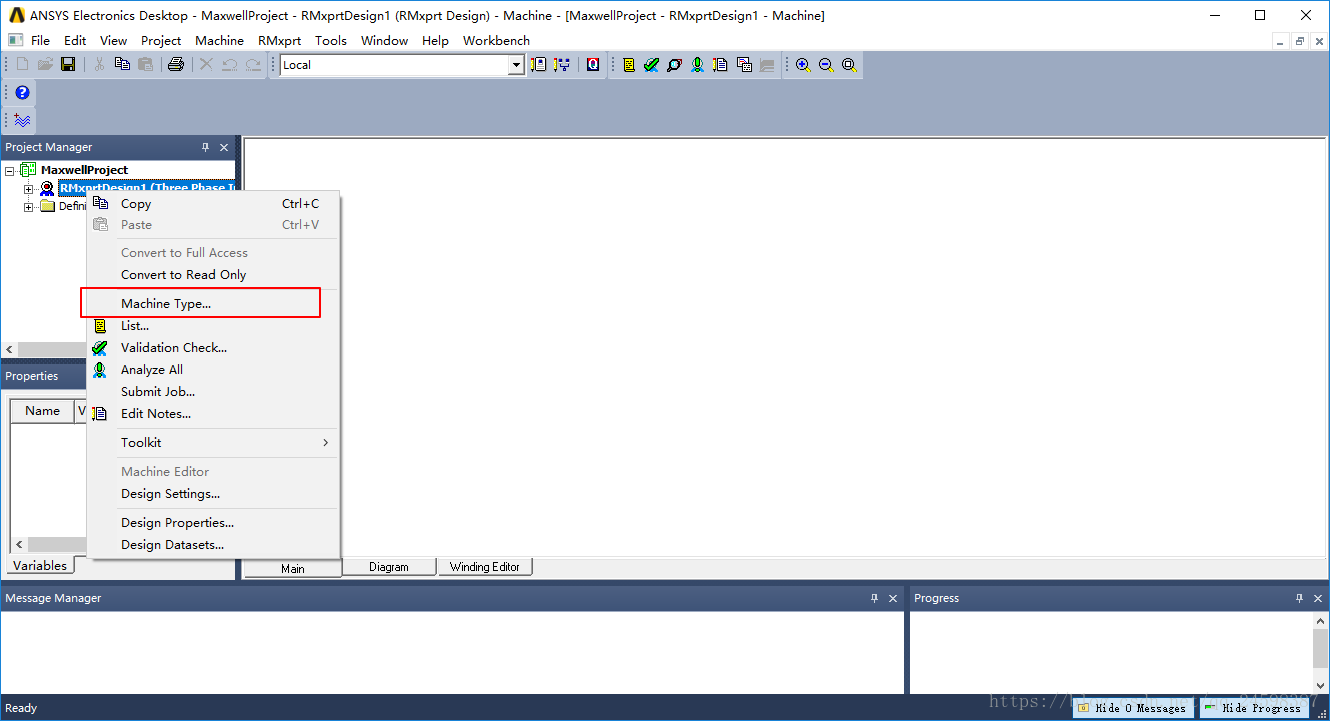Image resolution: width=1330 pixels, height=721 pixels.
Task: Click Progress panel scrollbar down arrow
Action: [1321, 685]
